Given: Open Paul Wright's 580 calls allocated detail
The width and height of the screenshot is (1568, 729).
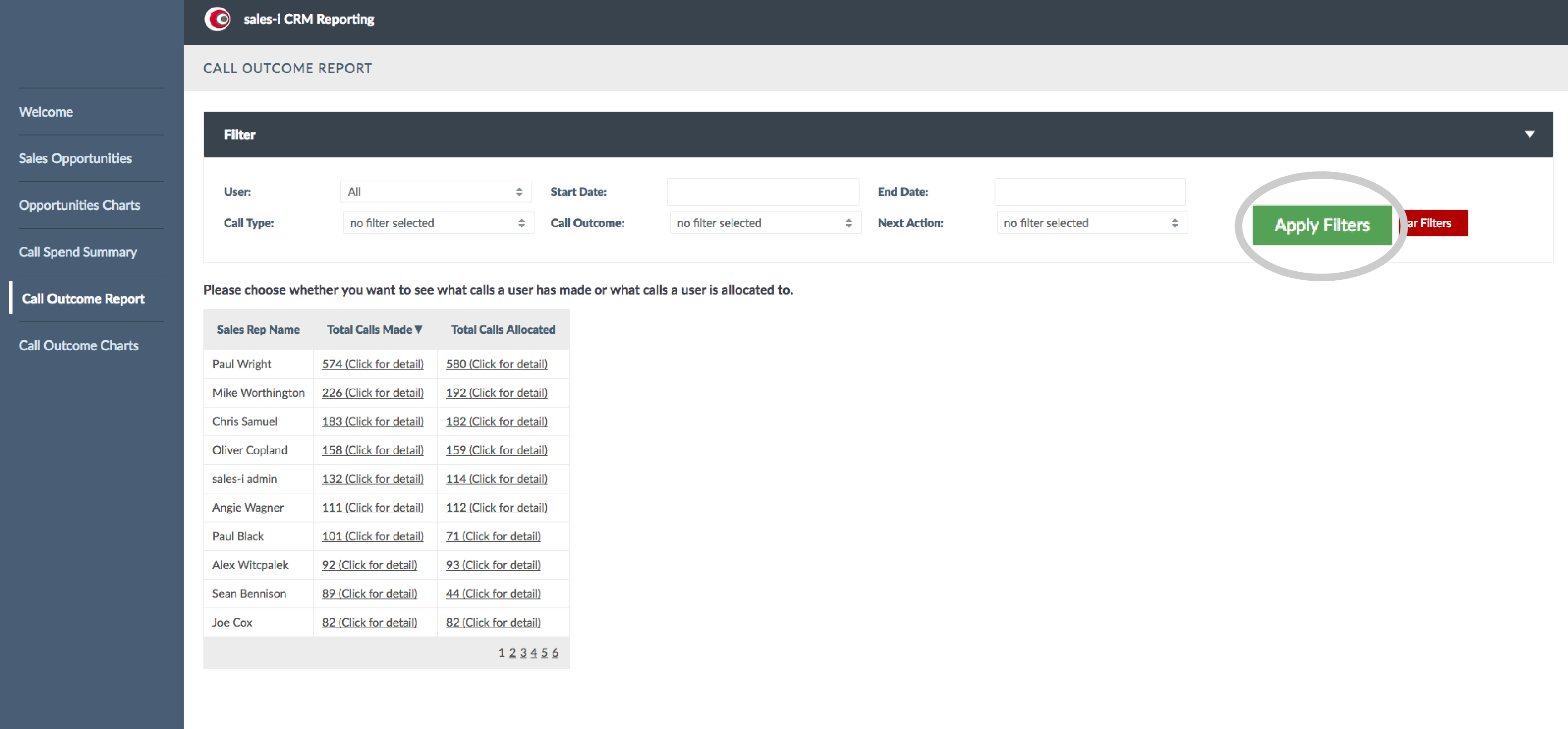Looking at the screenshot, I should 497,364.
